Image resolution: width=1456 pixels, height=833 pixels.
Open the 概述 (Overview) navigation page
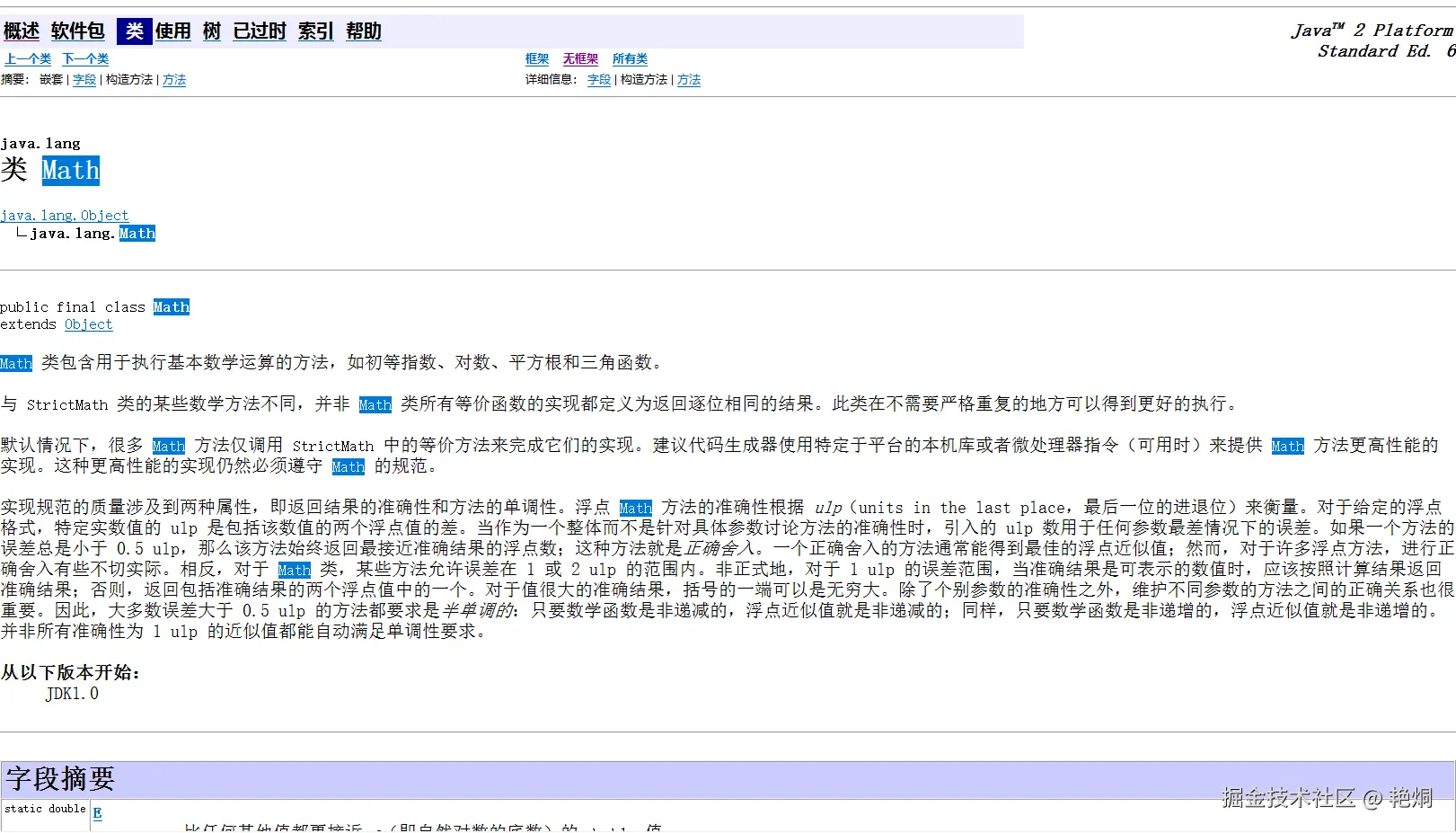click(21, 31)
